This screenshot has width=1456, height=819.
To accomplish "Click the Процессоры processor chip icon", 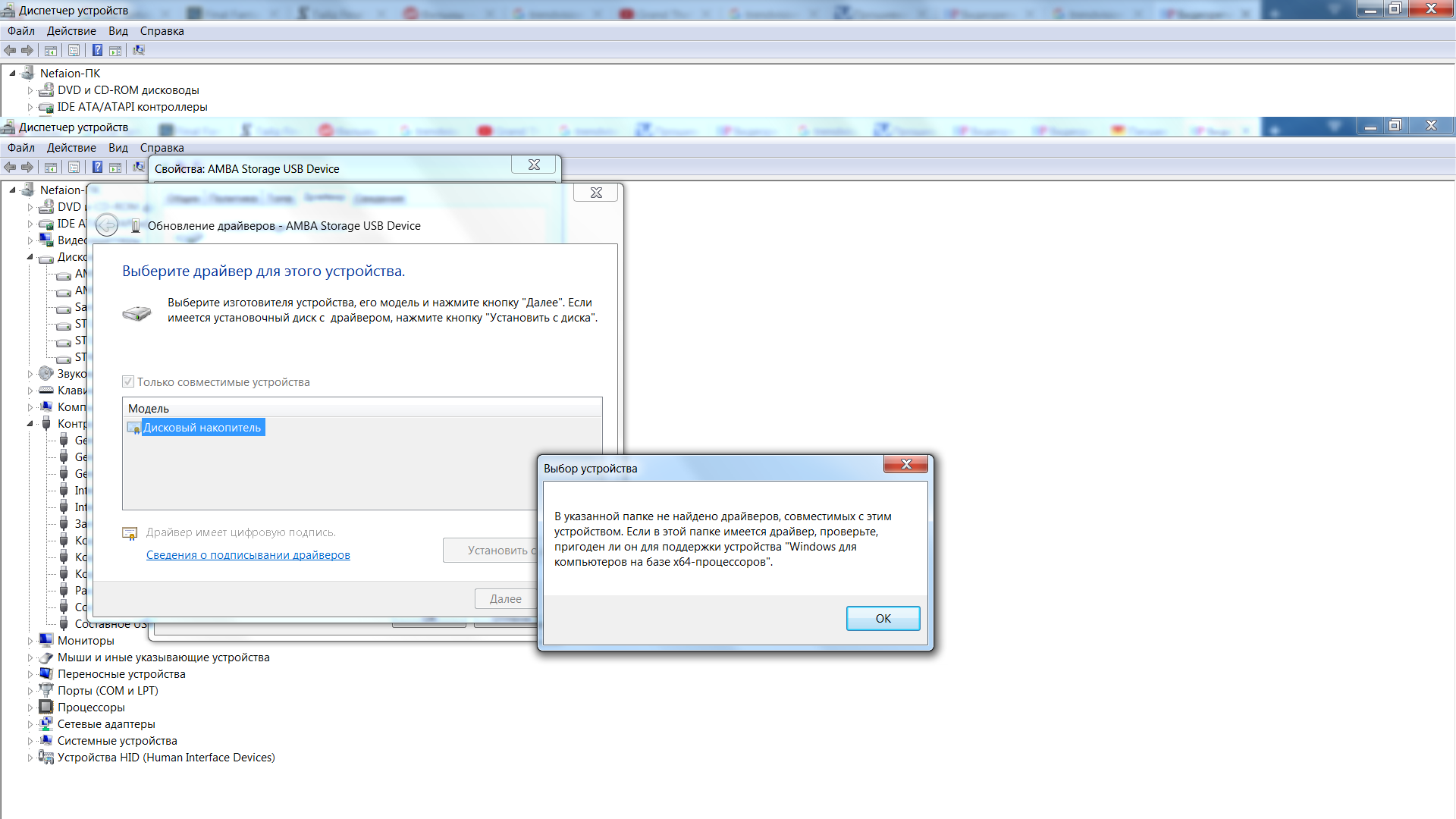I will click(46, 707).
